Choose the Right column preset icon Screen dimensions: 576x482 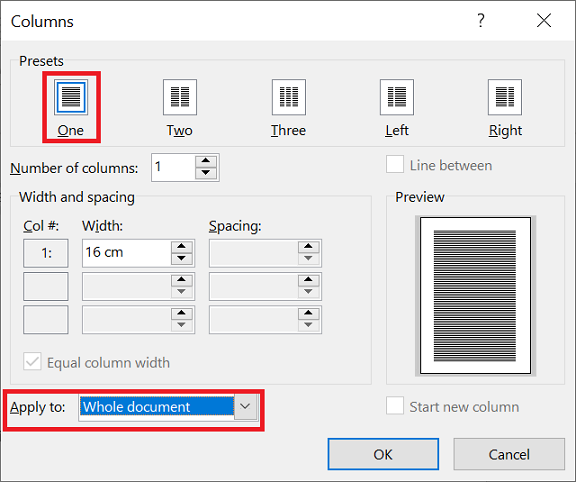point(505,97)
